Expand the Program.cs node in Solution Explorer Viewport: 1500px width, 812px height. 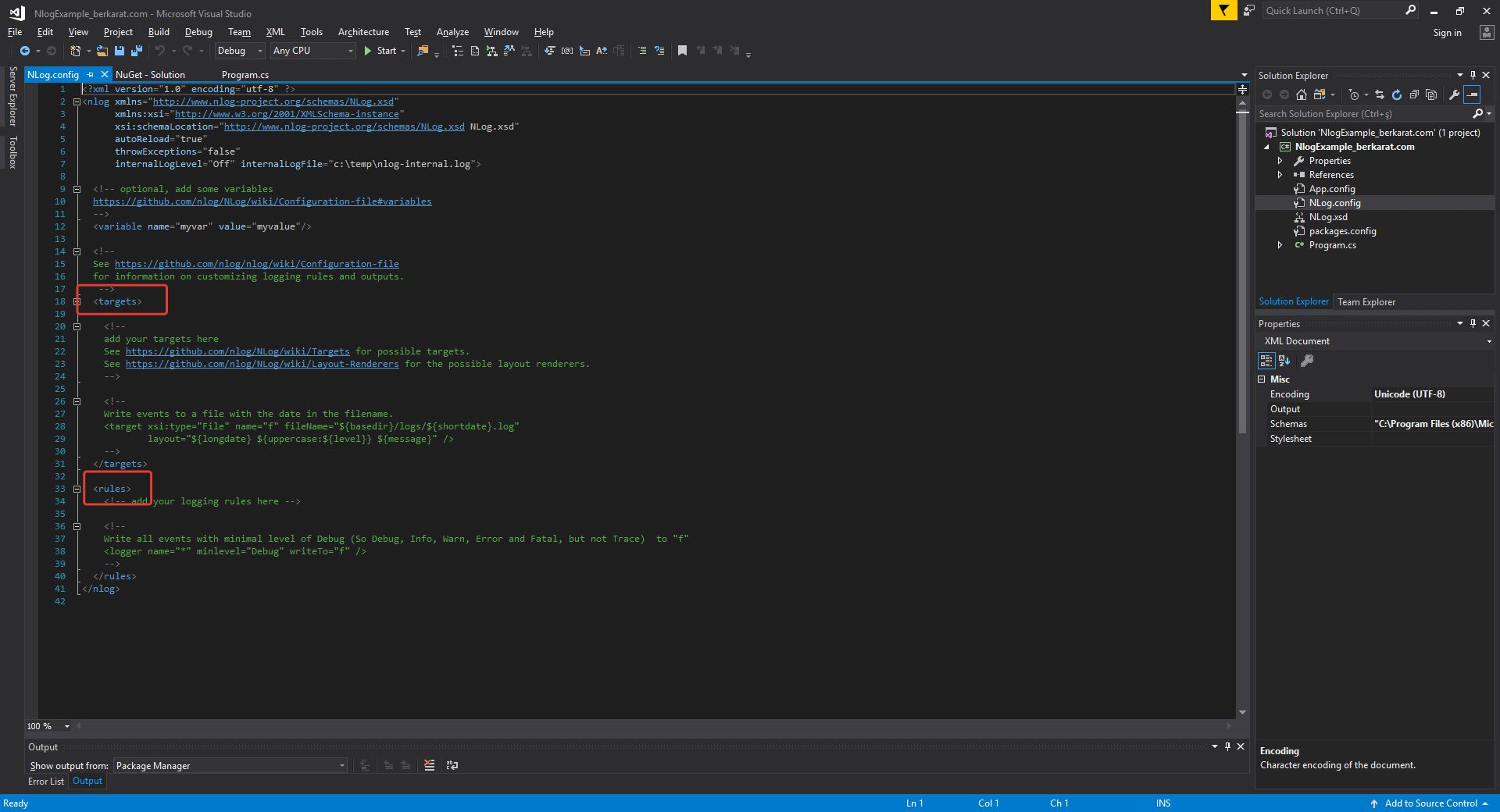pyautogui.click(x=1280, y=245)
